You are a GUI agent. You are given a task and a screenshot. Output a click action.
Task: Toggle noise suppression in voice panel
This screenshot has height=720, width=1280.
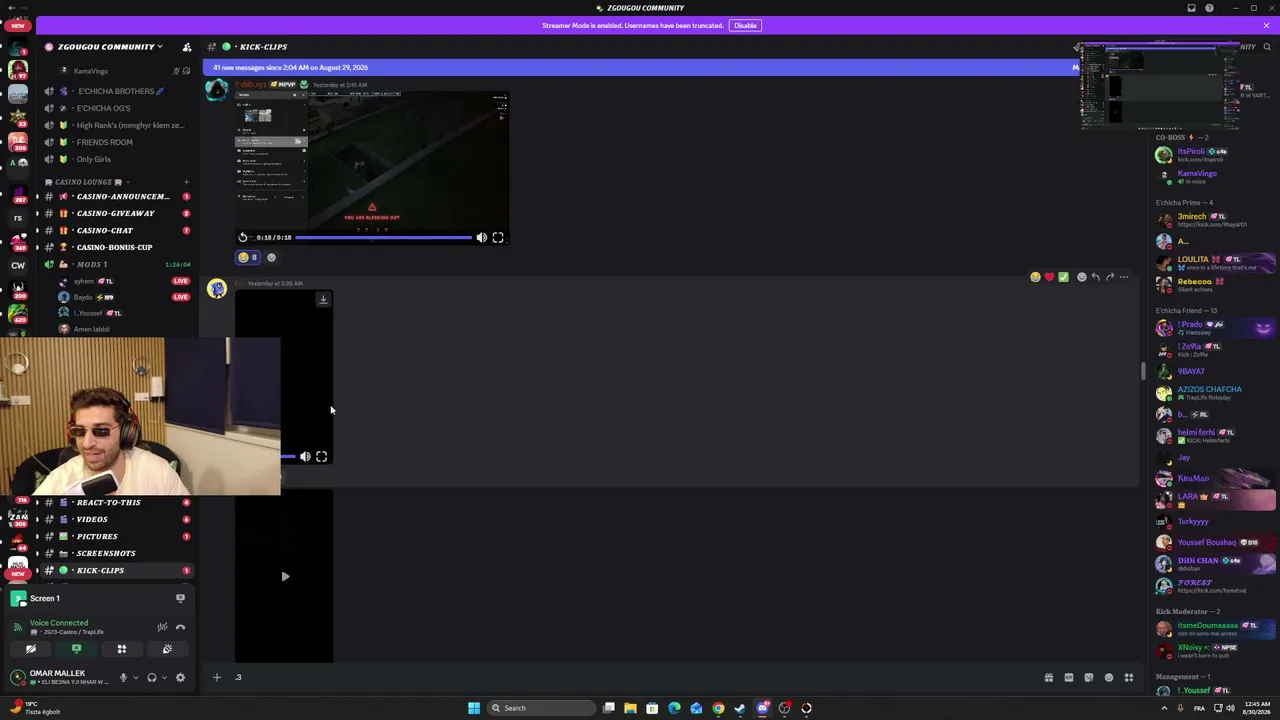click(x=162, y=627)
